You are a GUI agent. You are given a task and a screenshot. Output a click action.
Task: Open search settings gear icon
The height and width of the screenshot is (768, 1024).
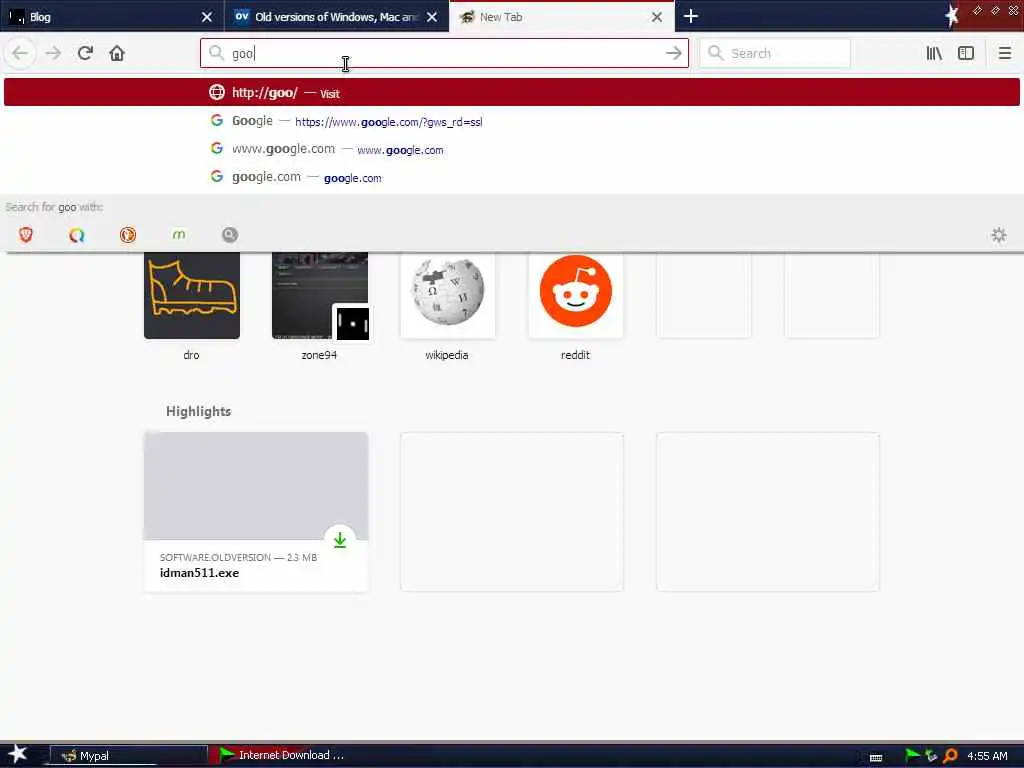pyautogui.click(x=999, y=234)
